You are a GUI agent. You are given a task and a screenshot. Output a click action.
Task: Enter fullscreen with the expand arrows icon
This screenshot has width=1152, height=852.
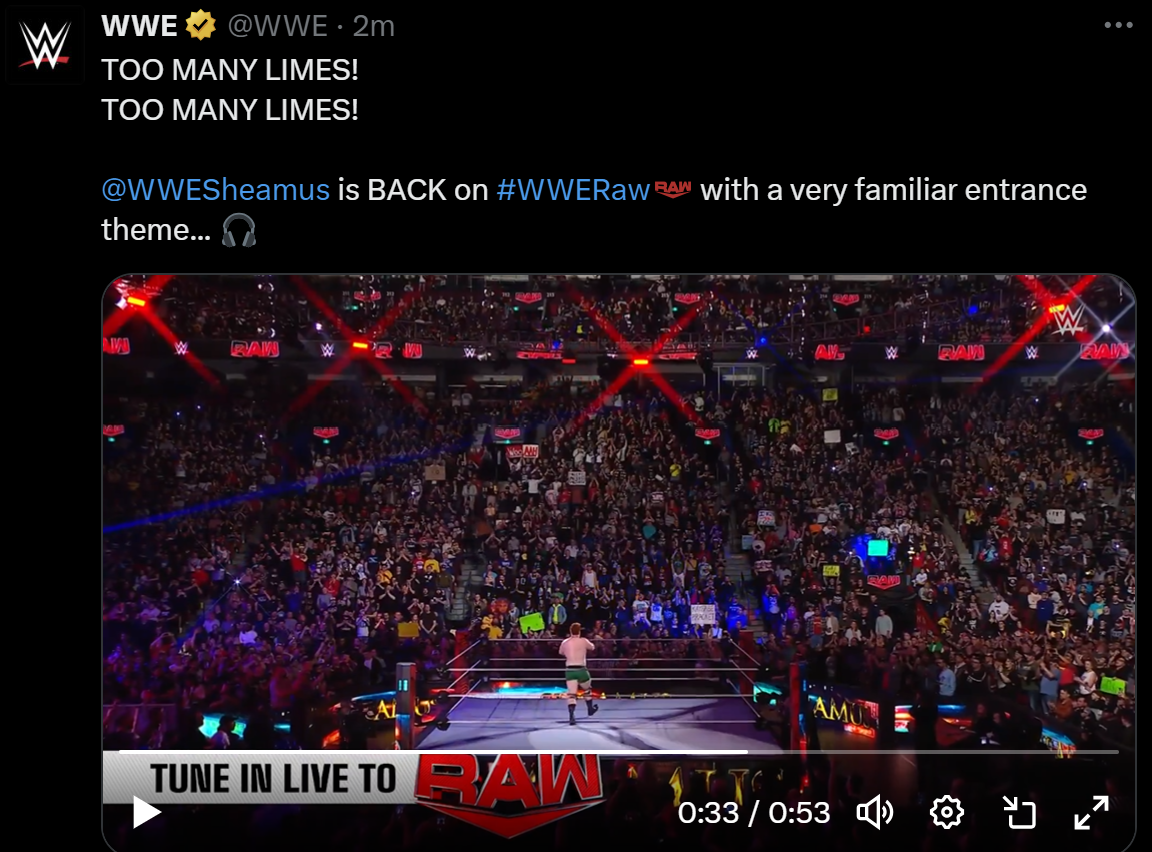[x=1091, y=812]
